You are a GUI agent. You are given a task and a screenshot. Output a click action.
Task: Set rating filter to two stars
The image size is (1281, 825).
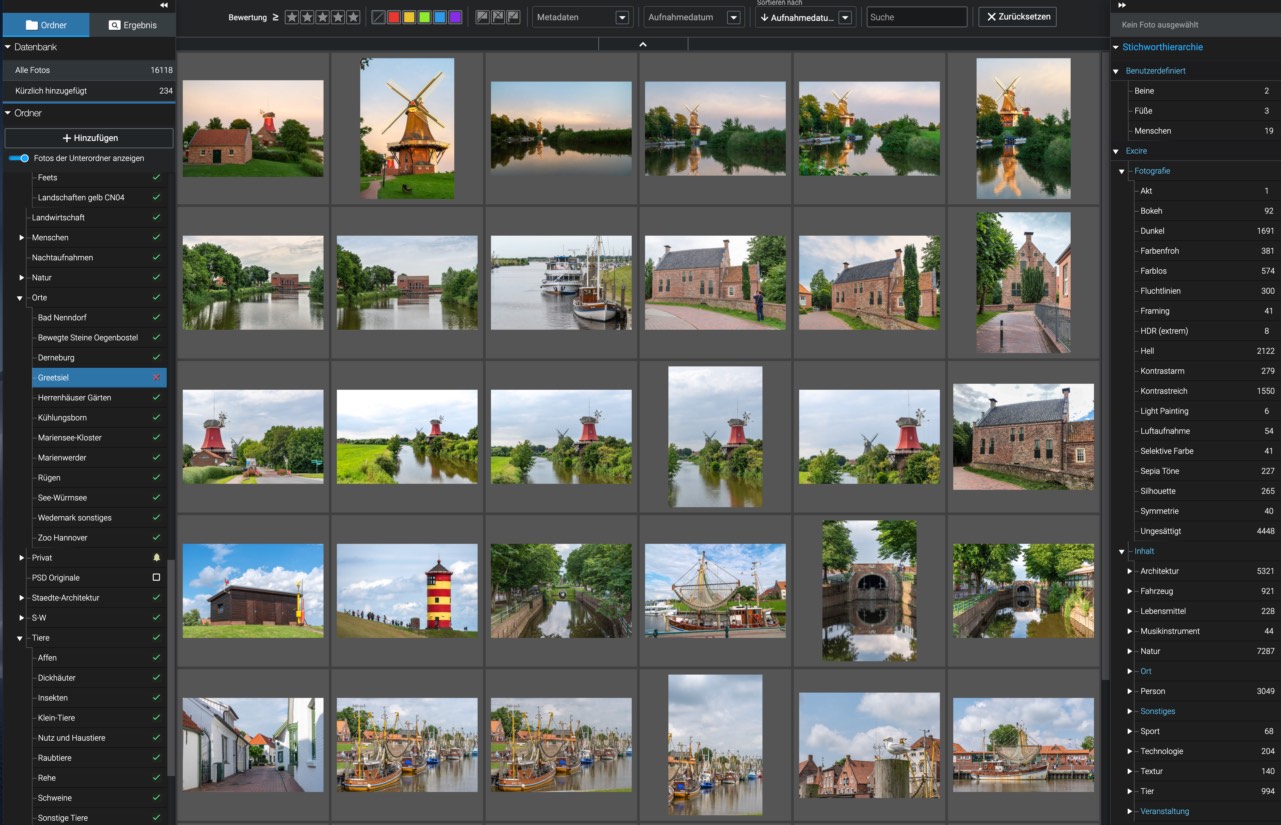pyautogui.click(x=307, y=17)
